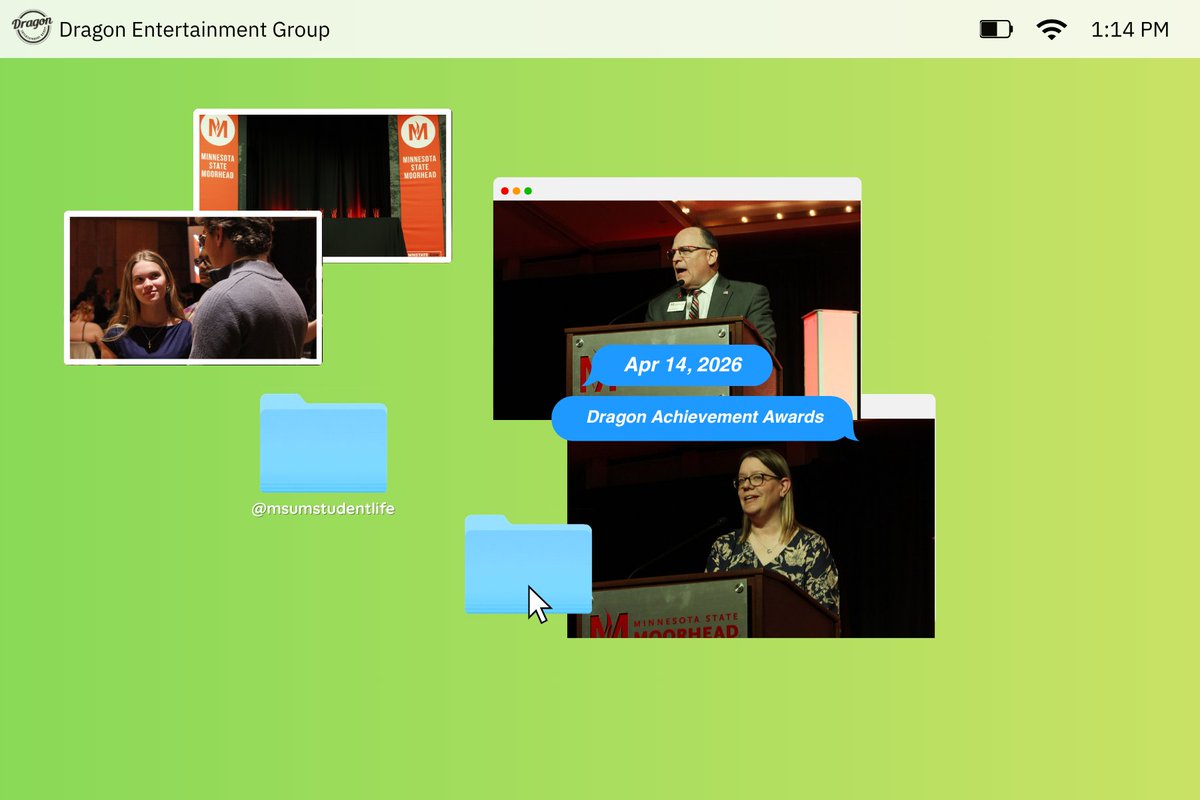Click the red close dot on the speaker window
Screen dimensions: 1200x800
505,190
